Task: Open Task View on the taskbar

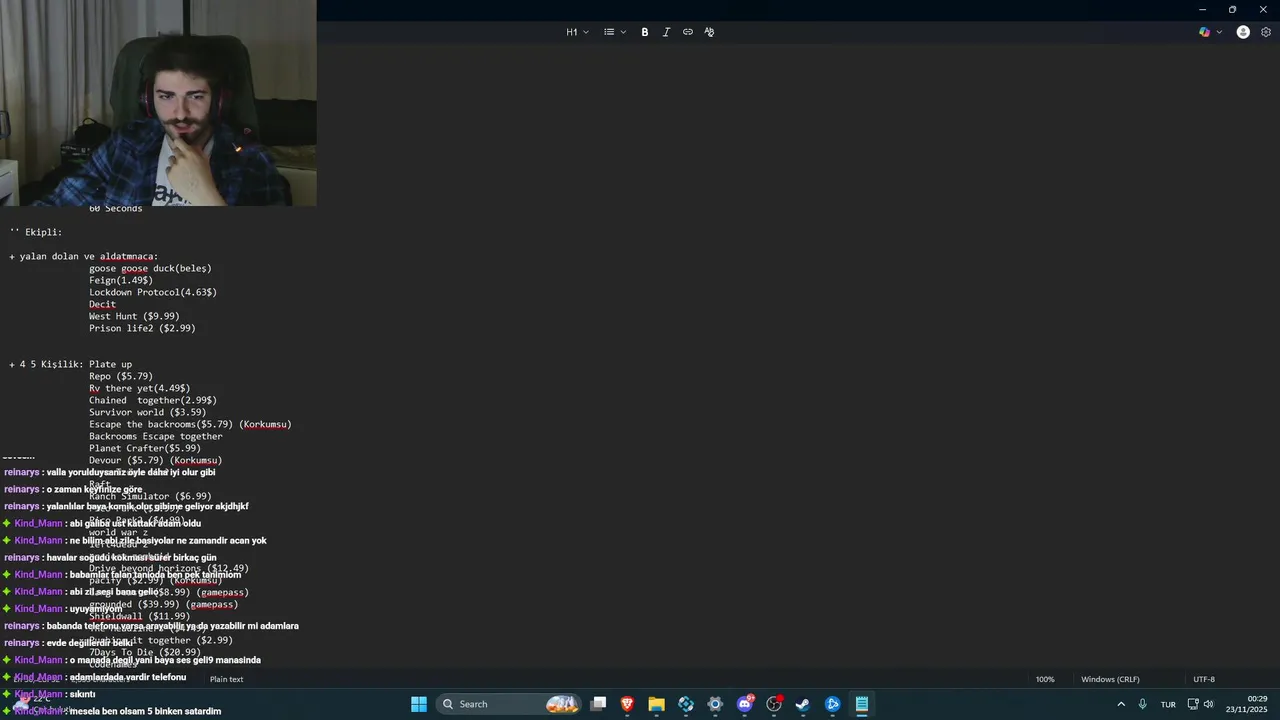Action: click(x=598, y=704)
